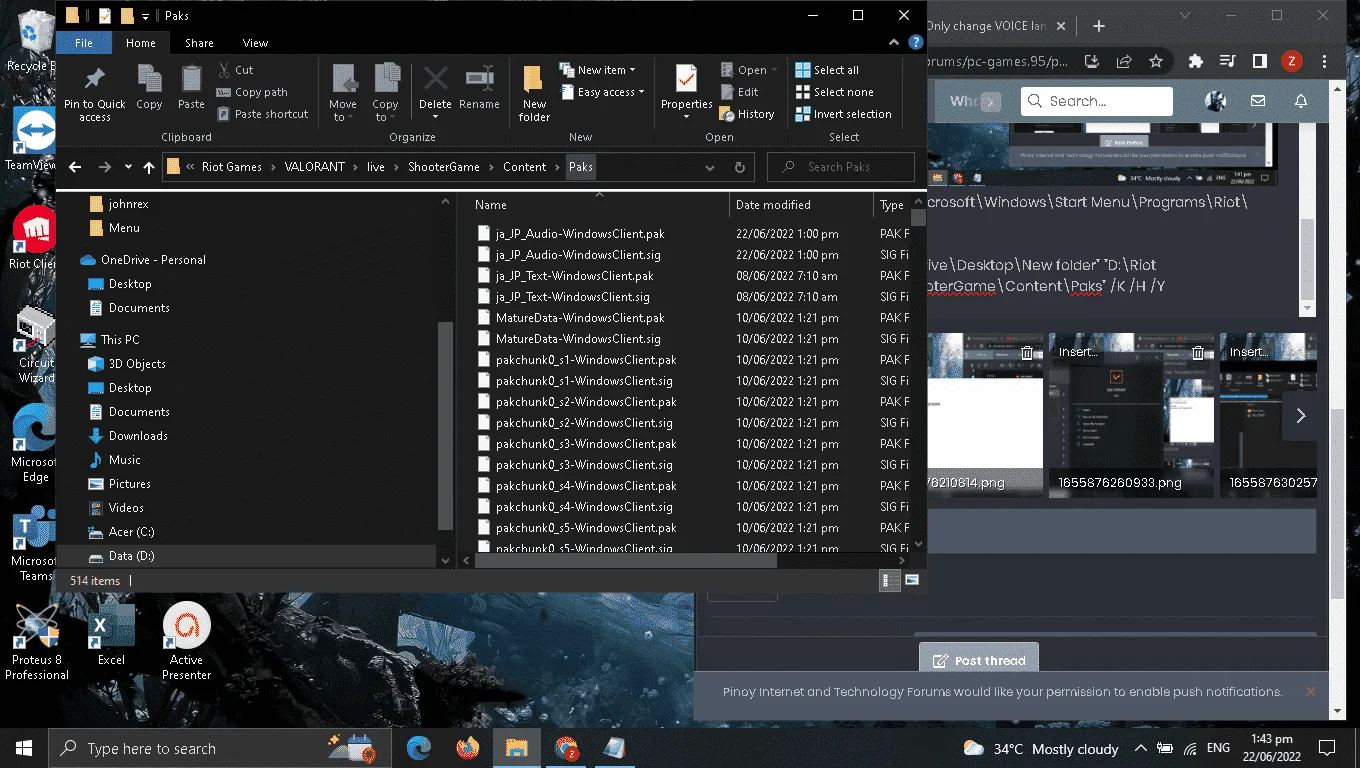Open the Explorer help question mark
This screenshot has width=1360, height=768.
tap(915, 43)
